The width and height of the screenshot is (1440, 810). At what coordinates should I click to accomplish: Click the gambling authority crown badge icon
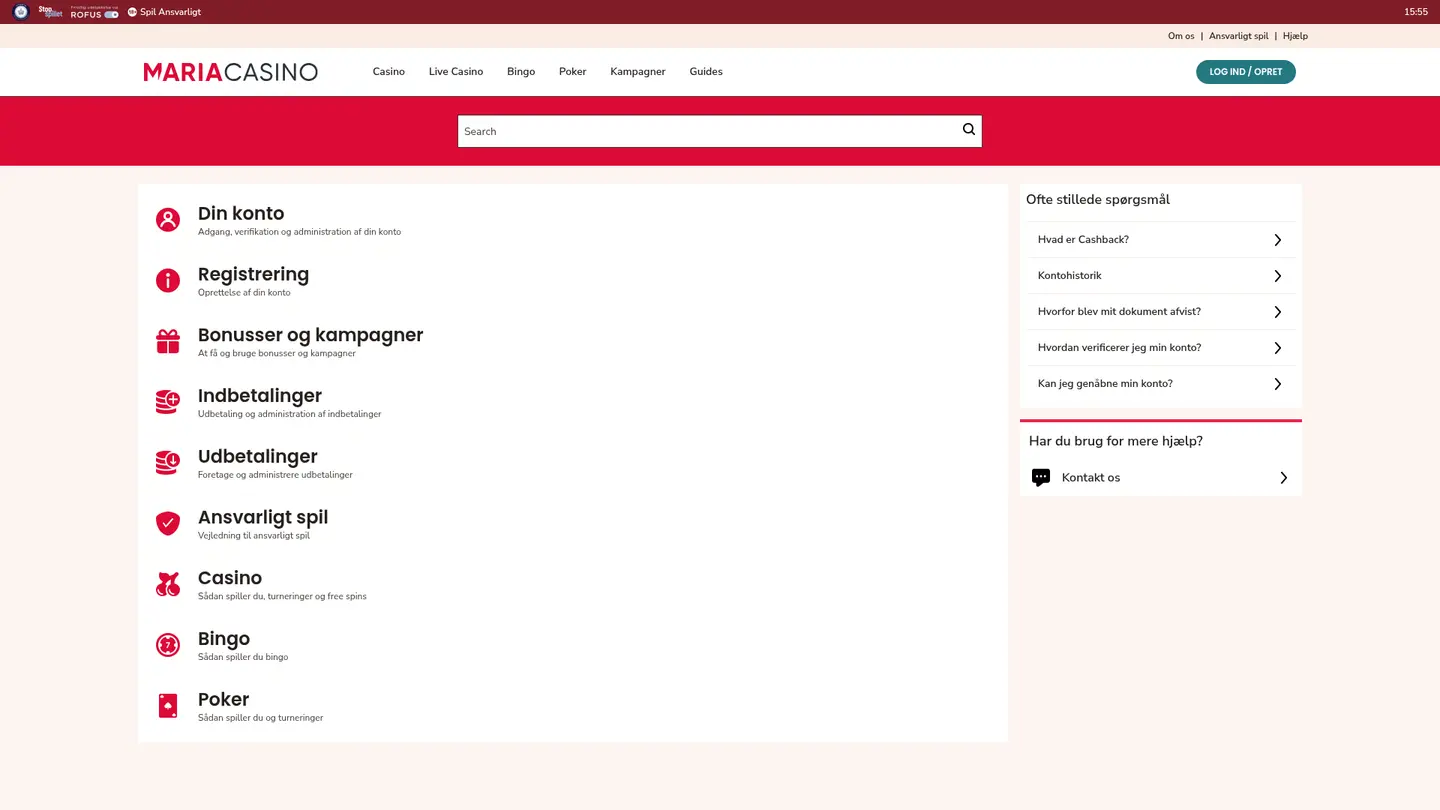[x=20, y=12]
